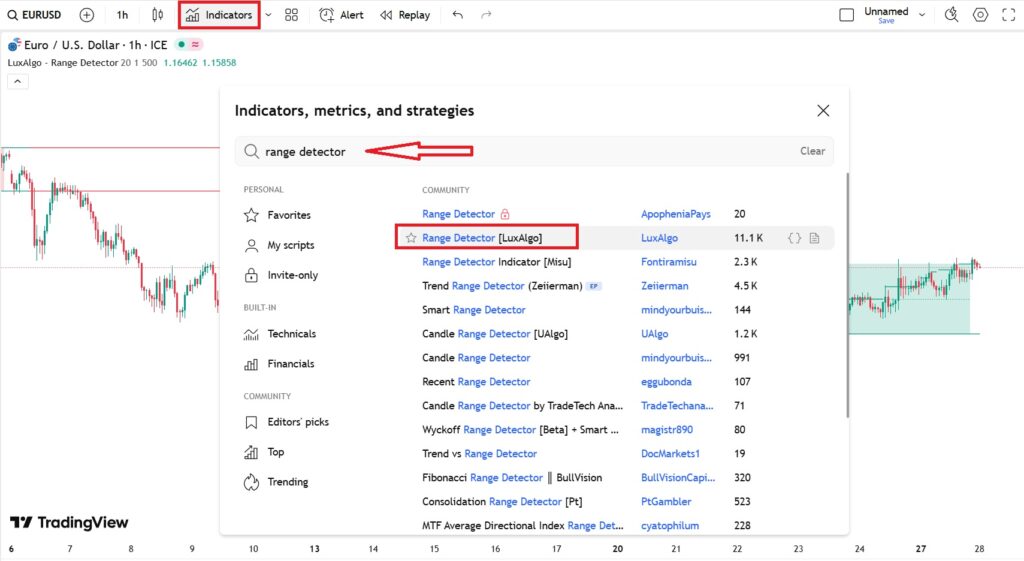This screenshot has width=1024, height=561.
Task: Collapse the indicator legend with chevron
Action: [x=17, y=82]
